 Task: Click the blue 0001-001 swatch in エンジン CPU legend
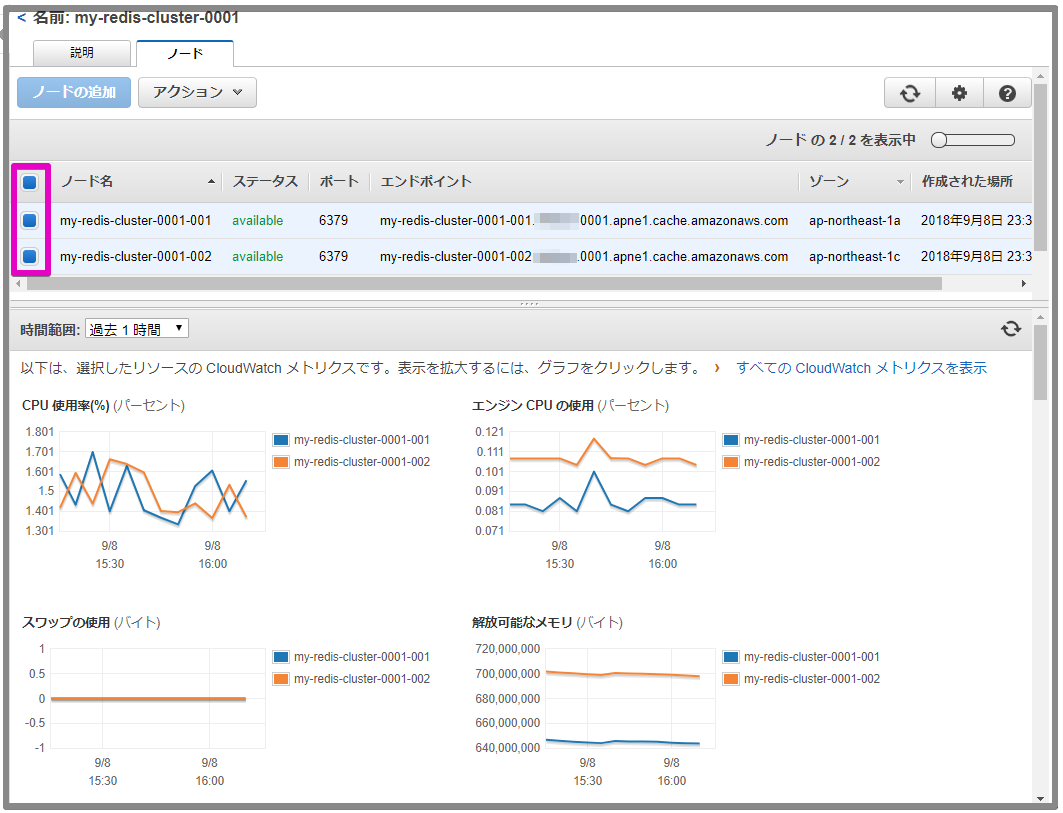tap(731, 440)
